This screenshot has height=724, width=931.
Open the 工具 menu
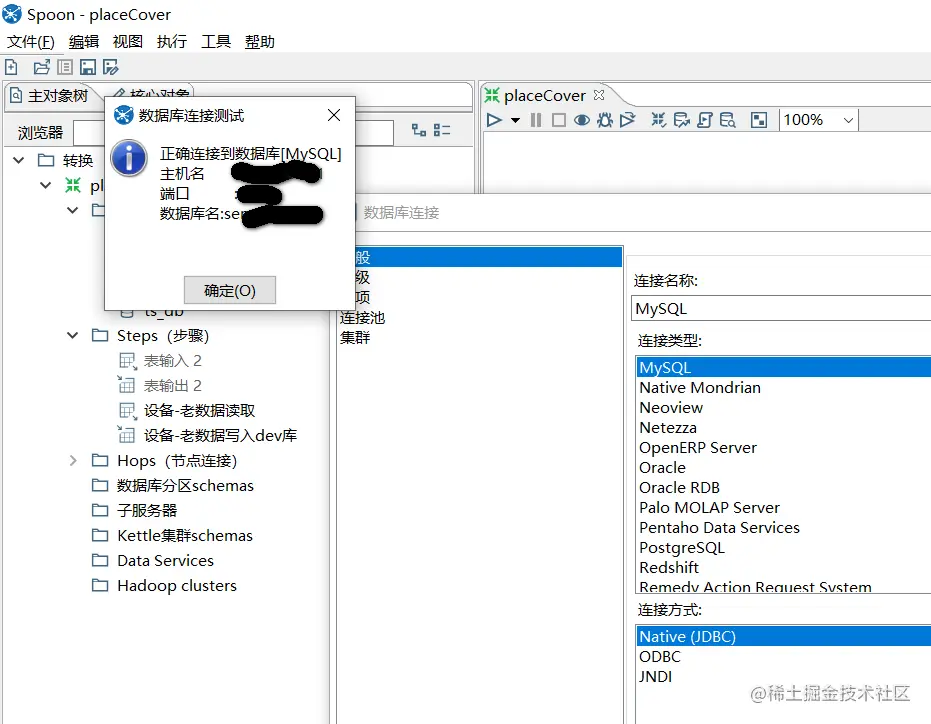[216, 42]
